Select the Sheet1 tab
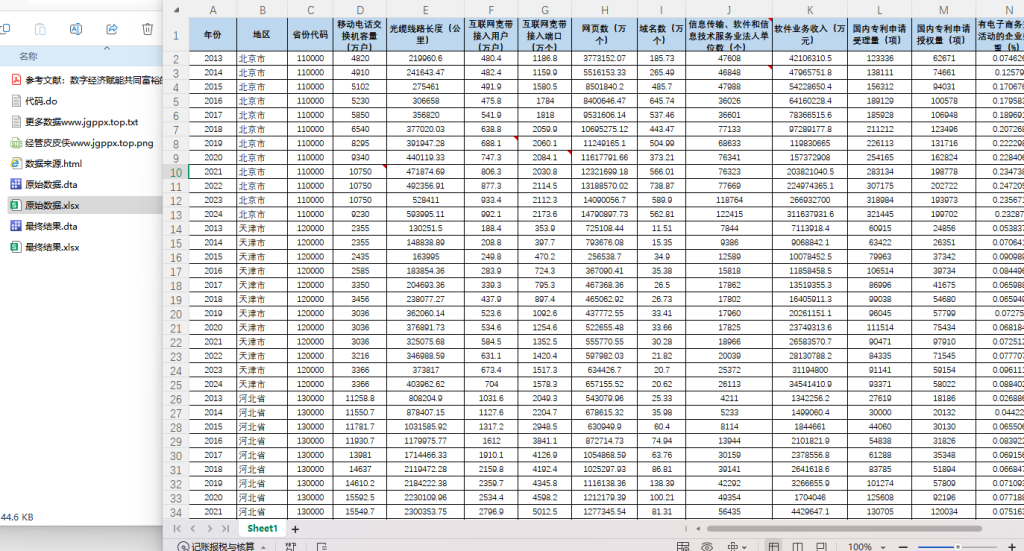Image resolution: width=1024 pixels, height=551 pixels. pyautogui.click(x=263, y=528)
